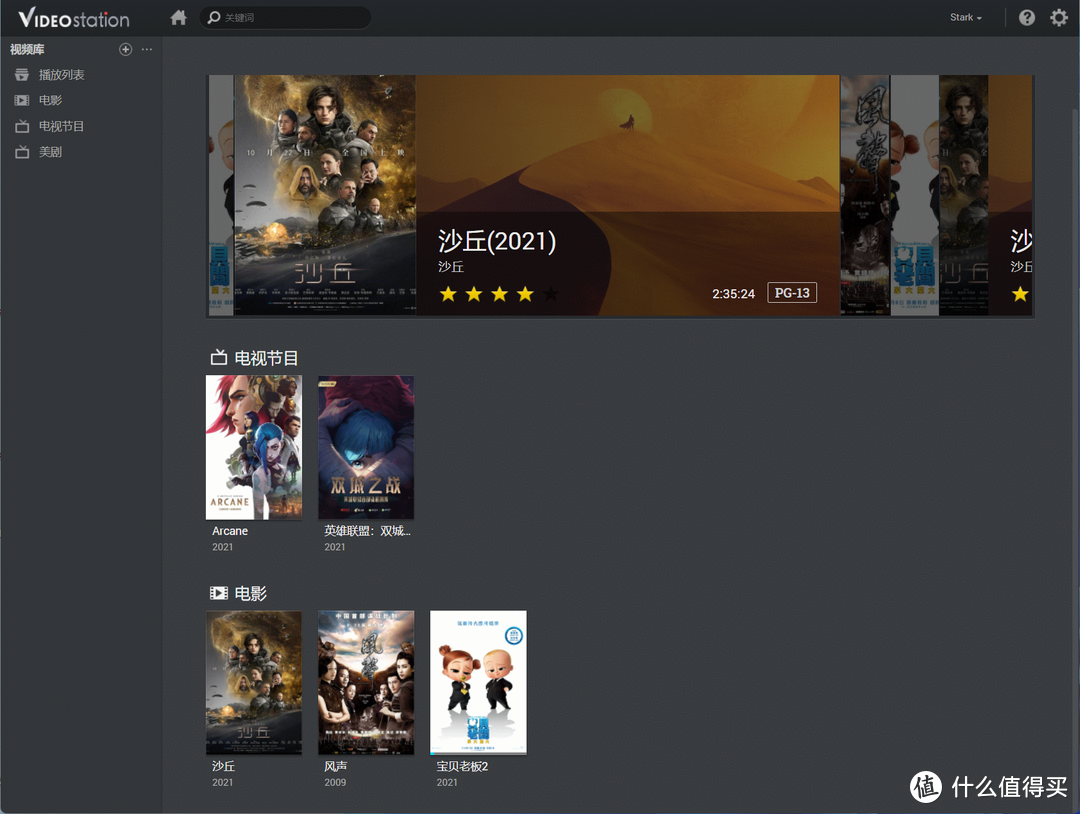Click the search magnifier icon
Screen dimensions: 1080x814
214,17
